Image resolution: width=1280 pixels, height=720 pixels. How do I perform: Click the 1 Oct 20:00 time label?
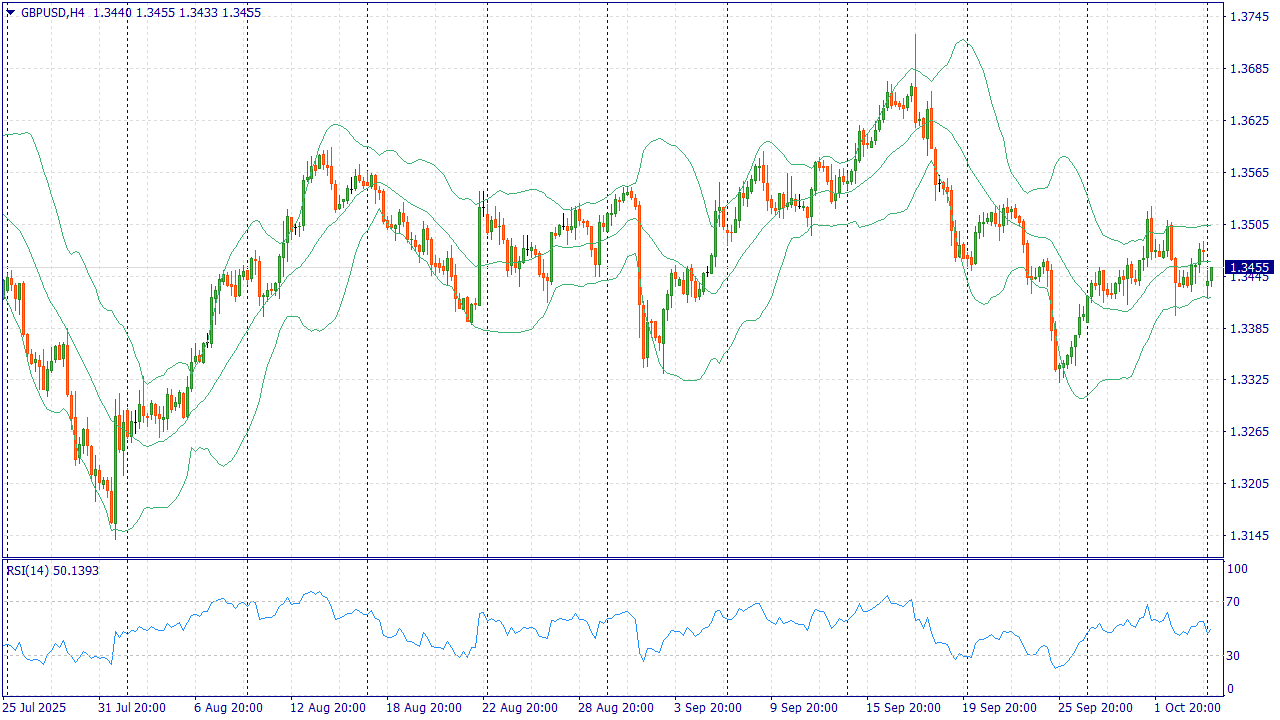pos(1189,708)
